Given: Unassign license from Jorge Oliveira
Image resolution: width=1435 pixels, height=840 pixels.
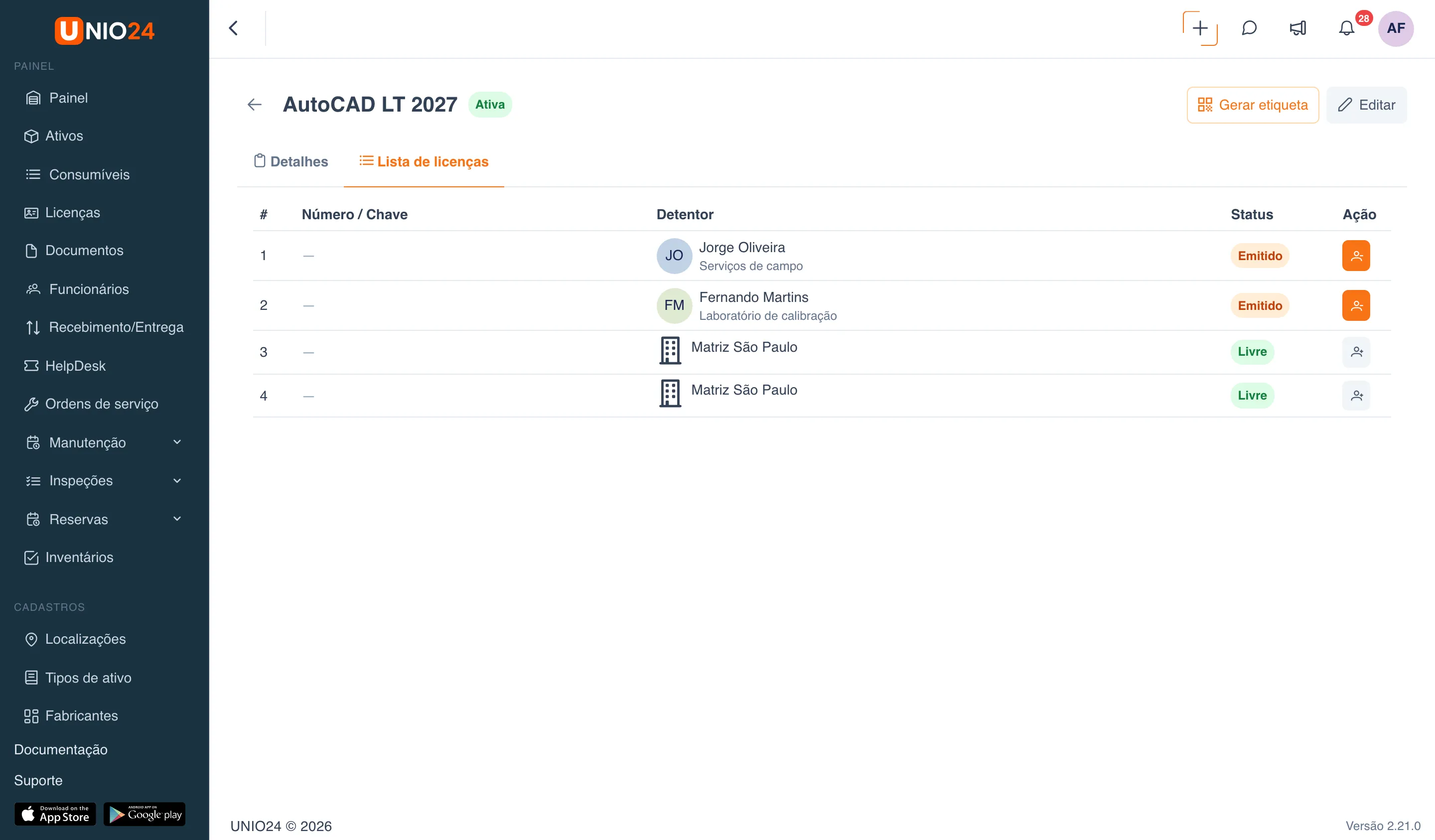Looking at the screenshot, I should [1356, 256].
